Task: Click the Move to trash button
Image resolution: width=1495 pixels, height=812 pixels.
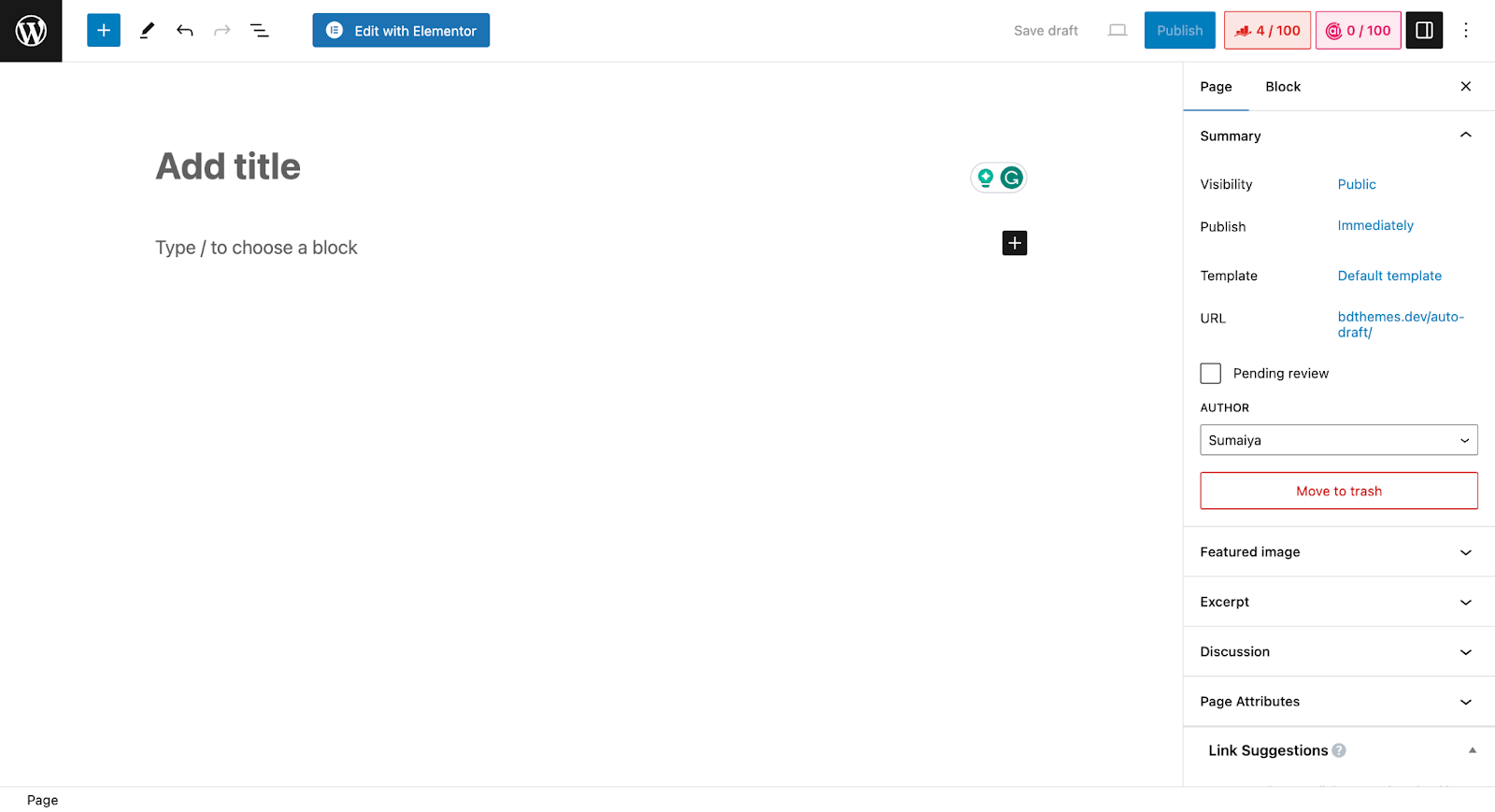Action: [x=1339, y=491]
